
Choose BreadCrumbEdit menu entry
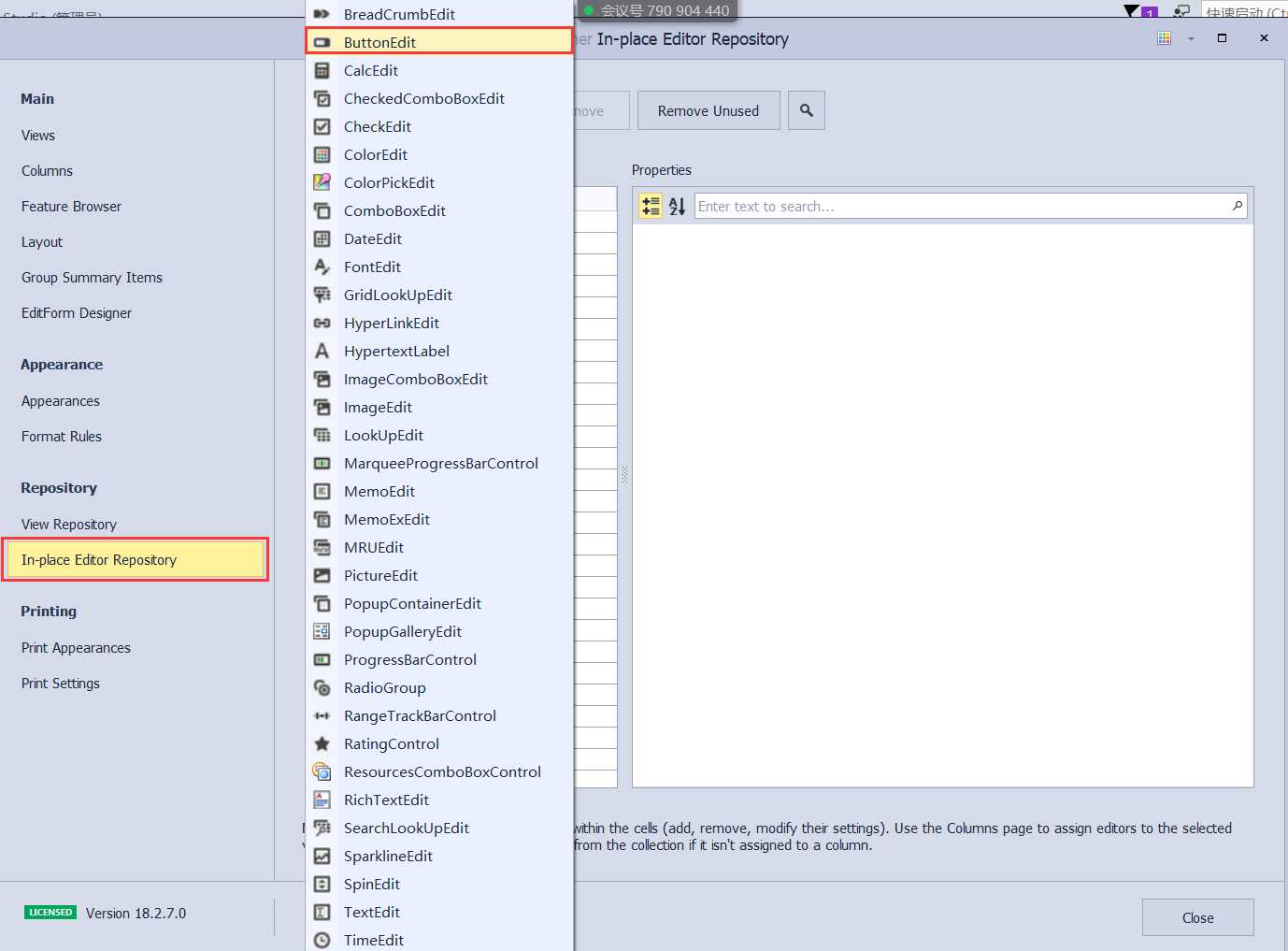click(439, 14)
